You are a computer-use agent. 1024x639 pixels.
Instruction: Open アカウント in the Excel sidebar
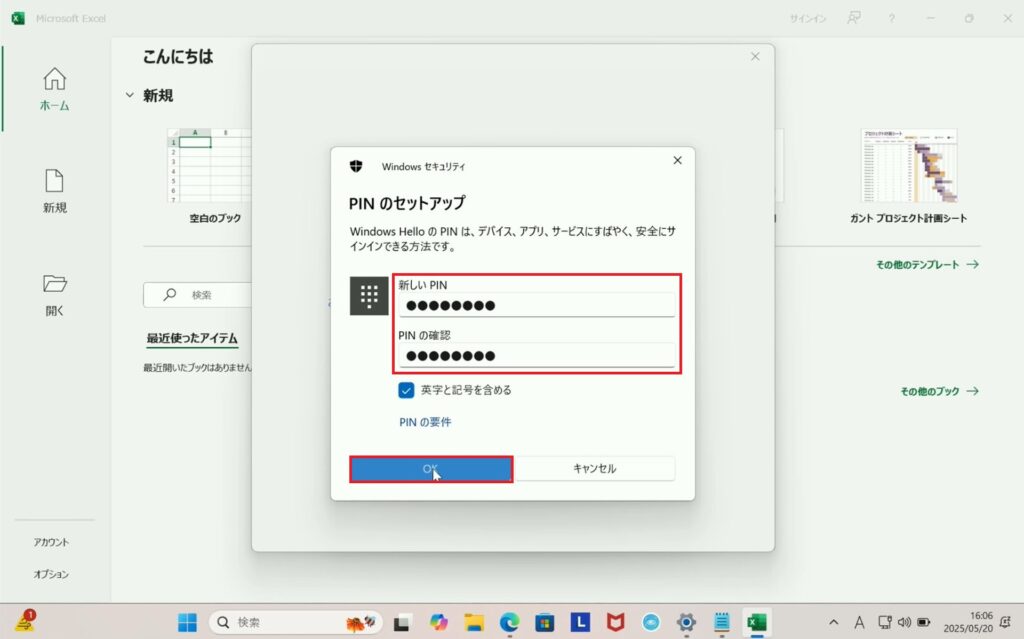[51, 542]
